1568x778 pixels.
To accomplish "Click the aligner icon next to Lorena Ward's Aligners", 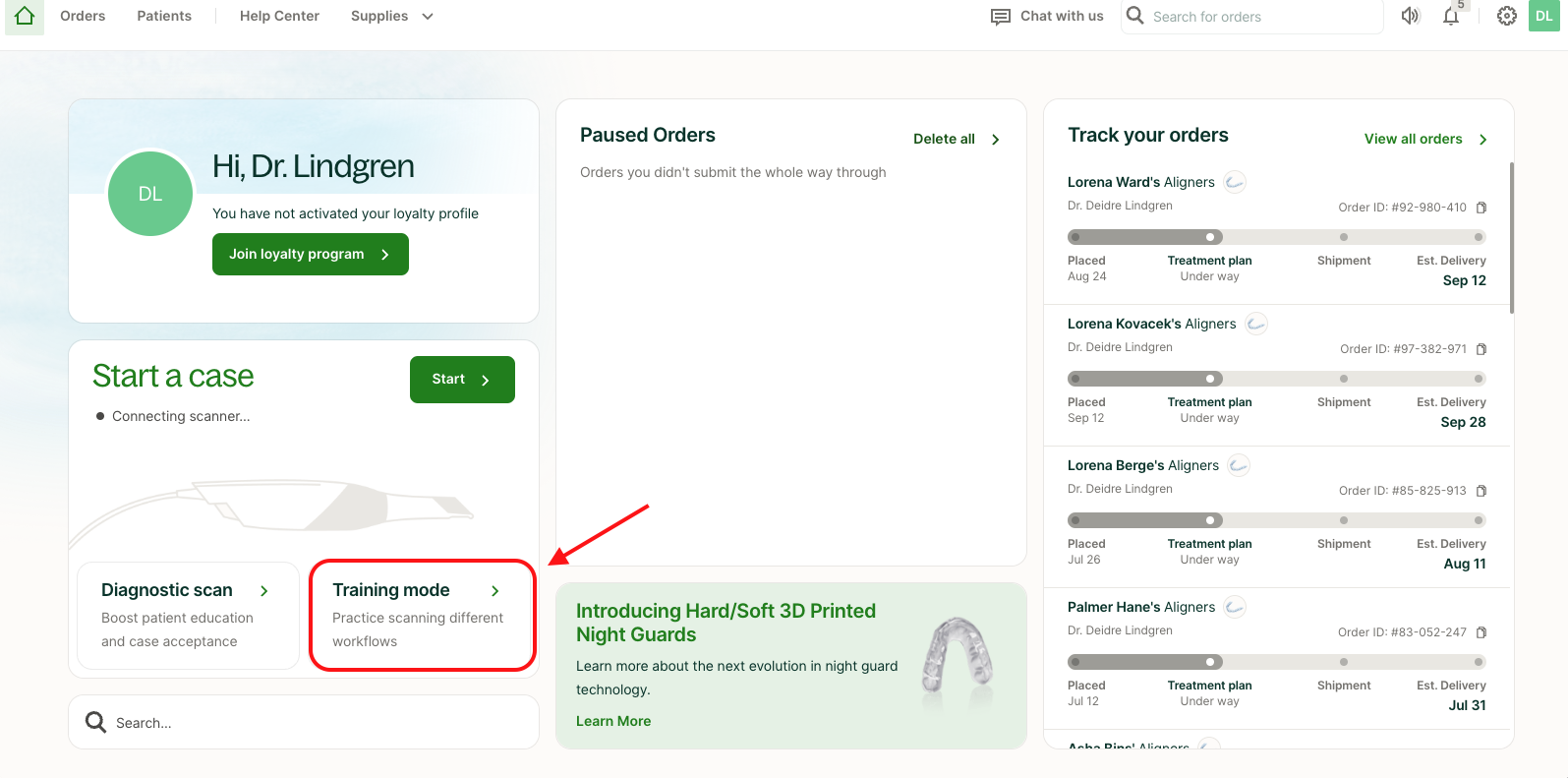I will tap(1235, 182).
